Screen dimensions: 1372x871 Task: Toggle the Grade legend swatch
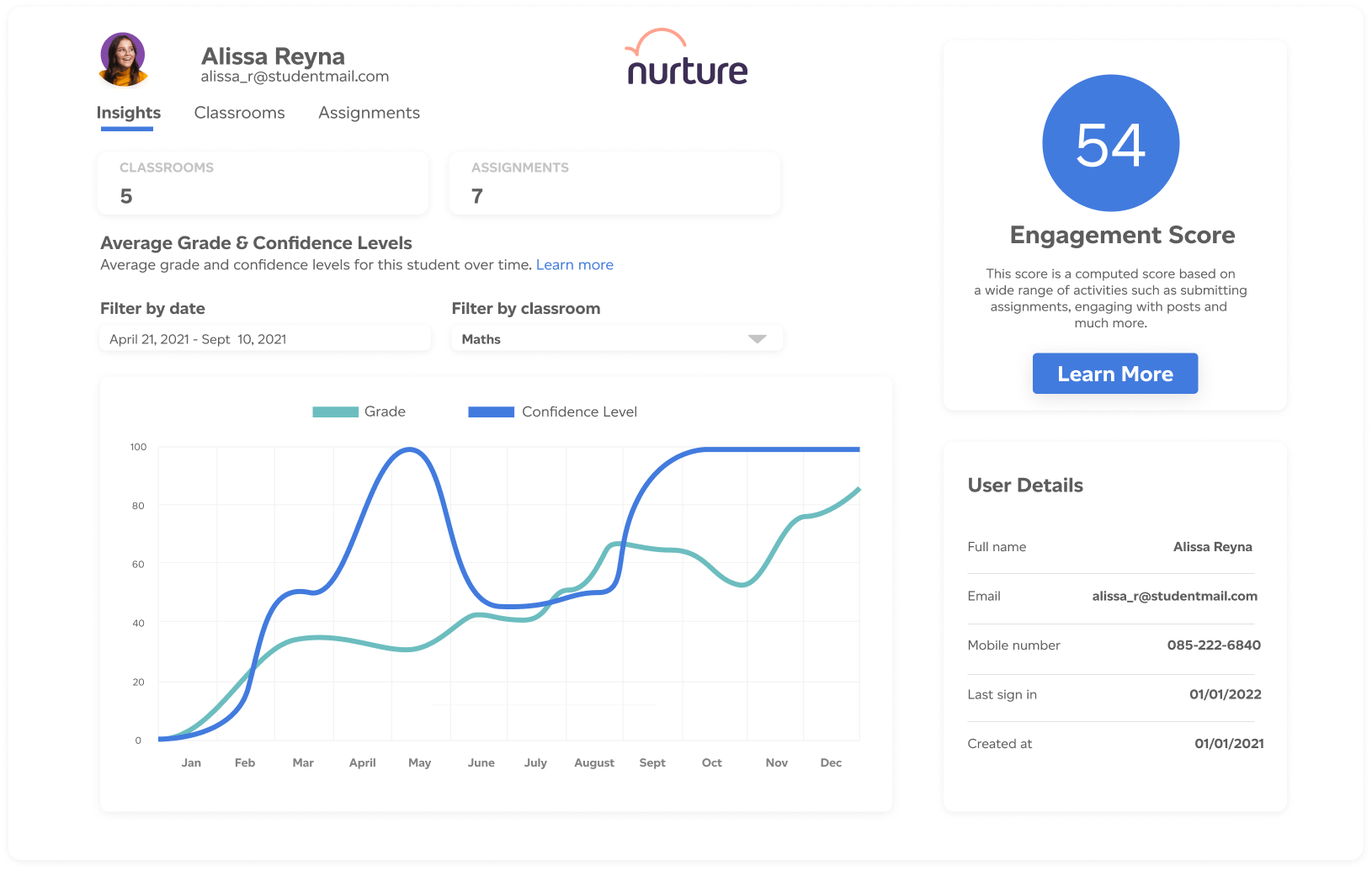click(335, 412)
